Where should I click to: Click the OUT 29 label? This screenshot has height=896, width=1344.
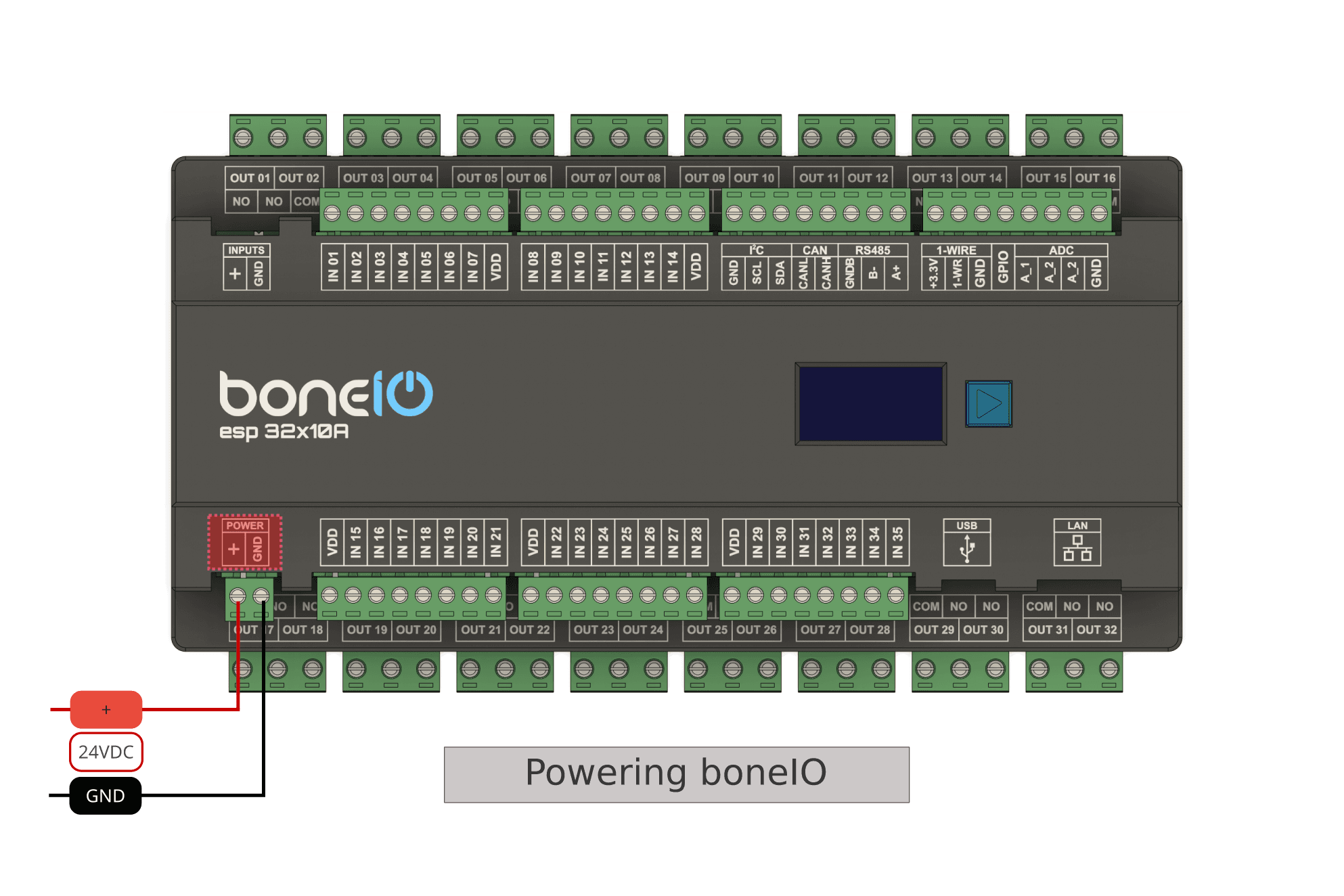point(934,629)
